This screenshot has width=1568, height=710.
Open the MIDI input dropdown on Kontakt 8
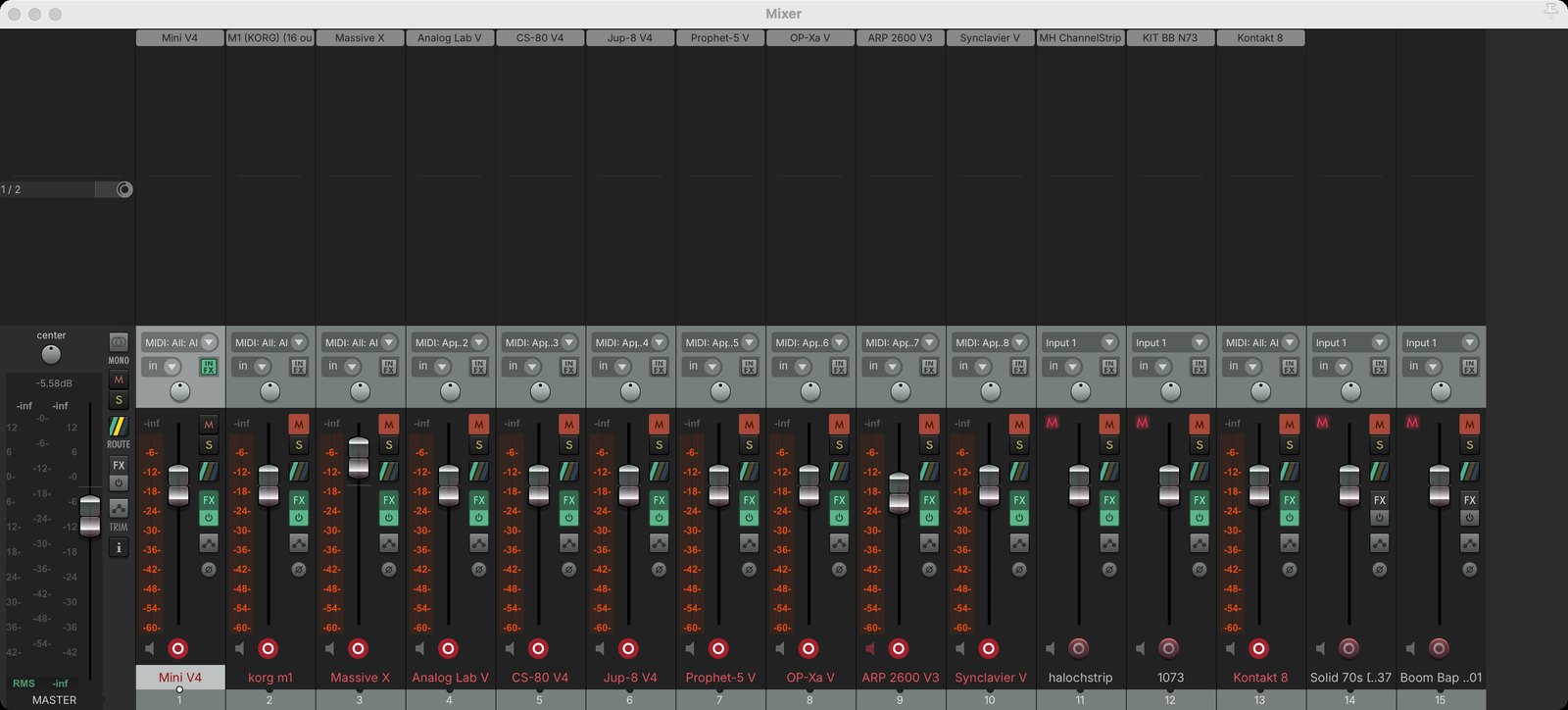click(x=1260, y=342)
